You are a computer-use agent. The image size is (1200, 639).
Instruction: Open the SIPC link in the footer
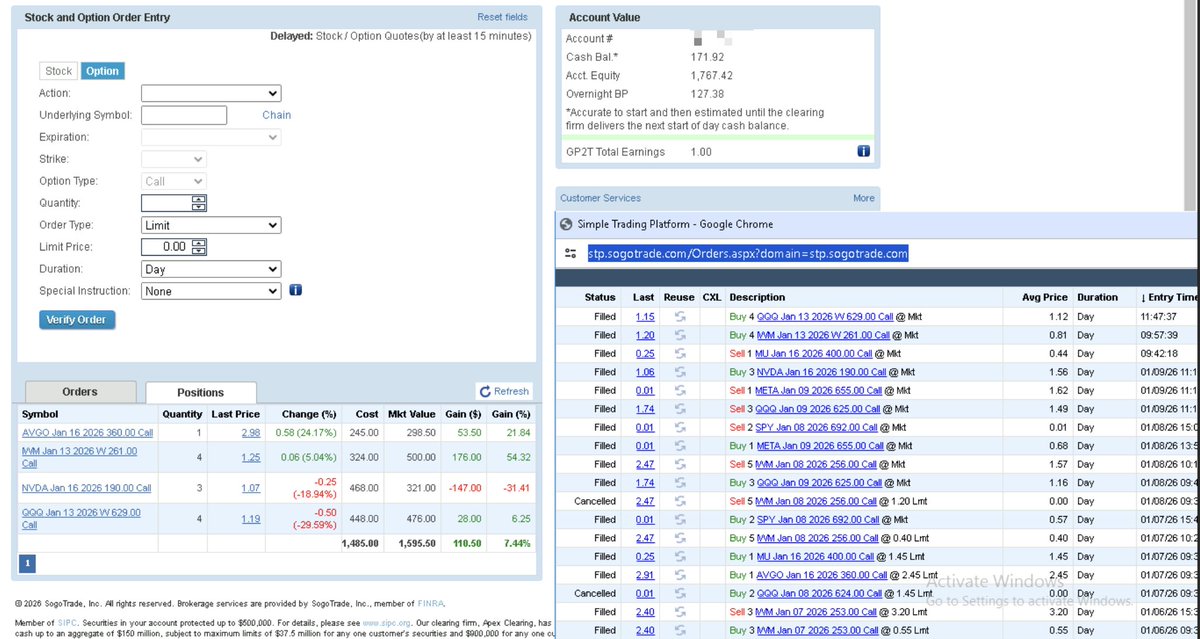pos(66,622)
